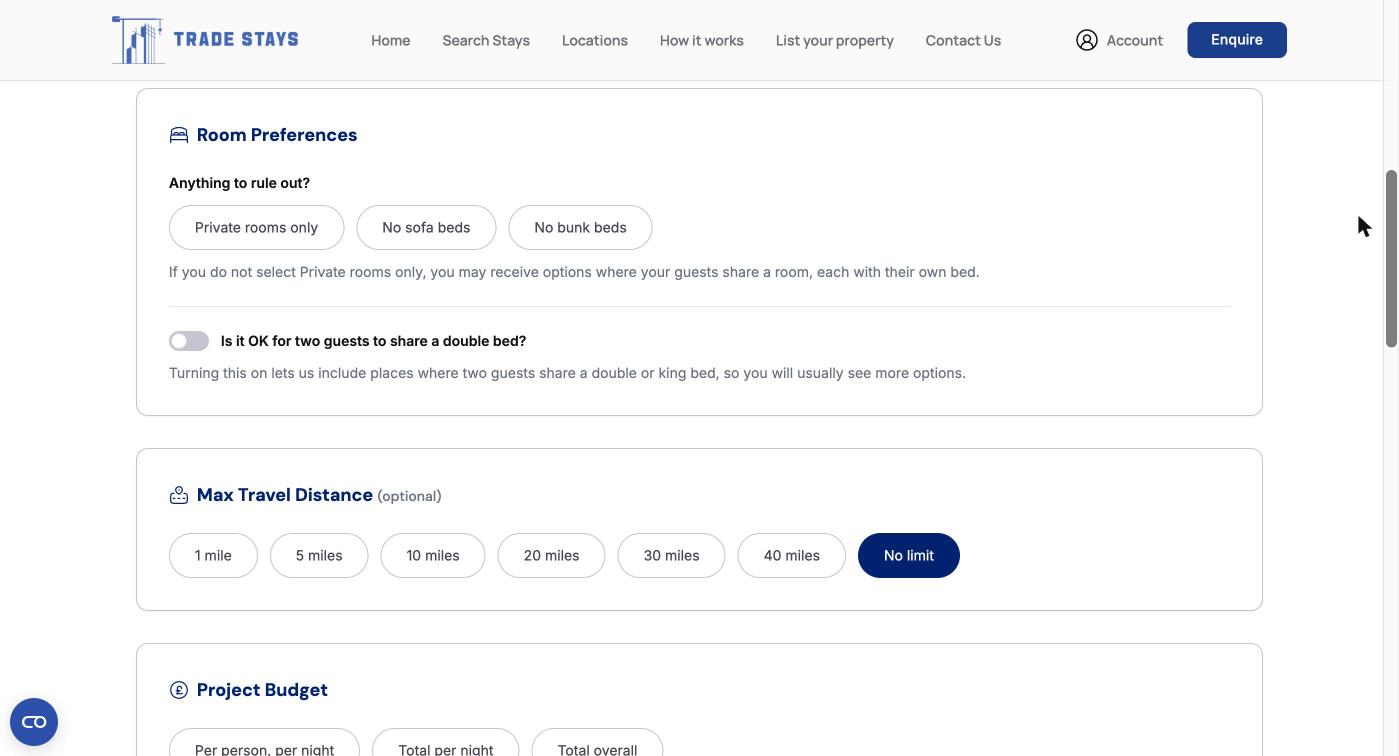The height and width of the screenshot is (756, 1399).
Task: Click the 'Anything to rule out?' label
Action: pyautogui.click(x=240, y=183)
